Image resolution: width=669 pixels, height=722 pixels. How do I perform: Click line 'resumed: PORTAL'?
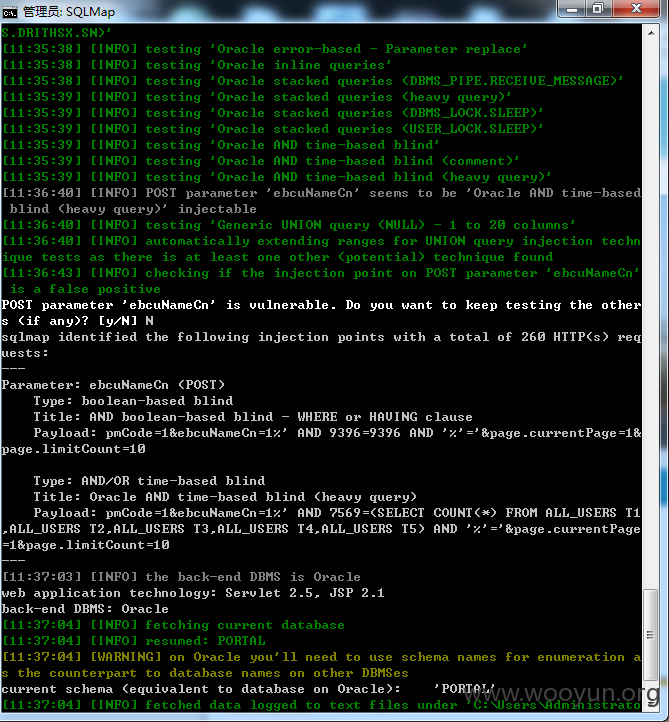coord(134,641)
